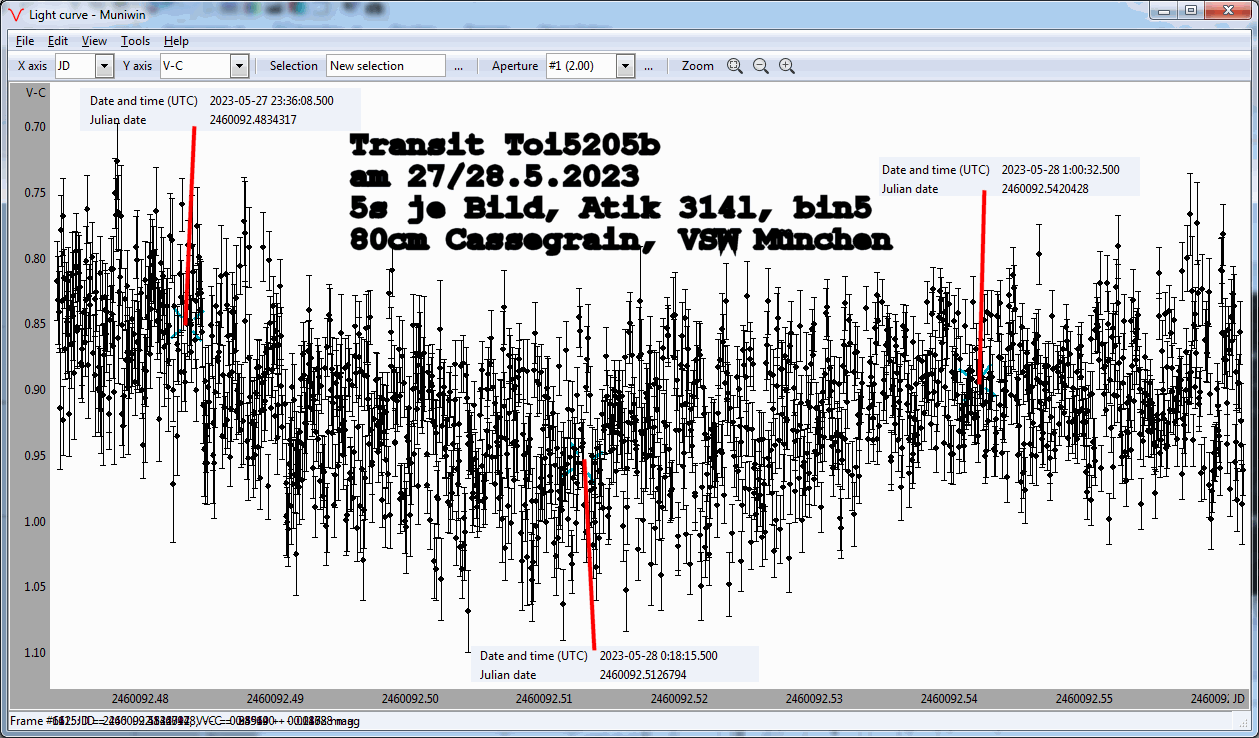Open the File menu
The height and width of the screenshot is (738, 1259).
(25, 41)
